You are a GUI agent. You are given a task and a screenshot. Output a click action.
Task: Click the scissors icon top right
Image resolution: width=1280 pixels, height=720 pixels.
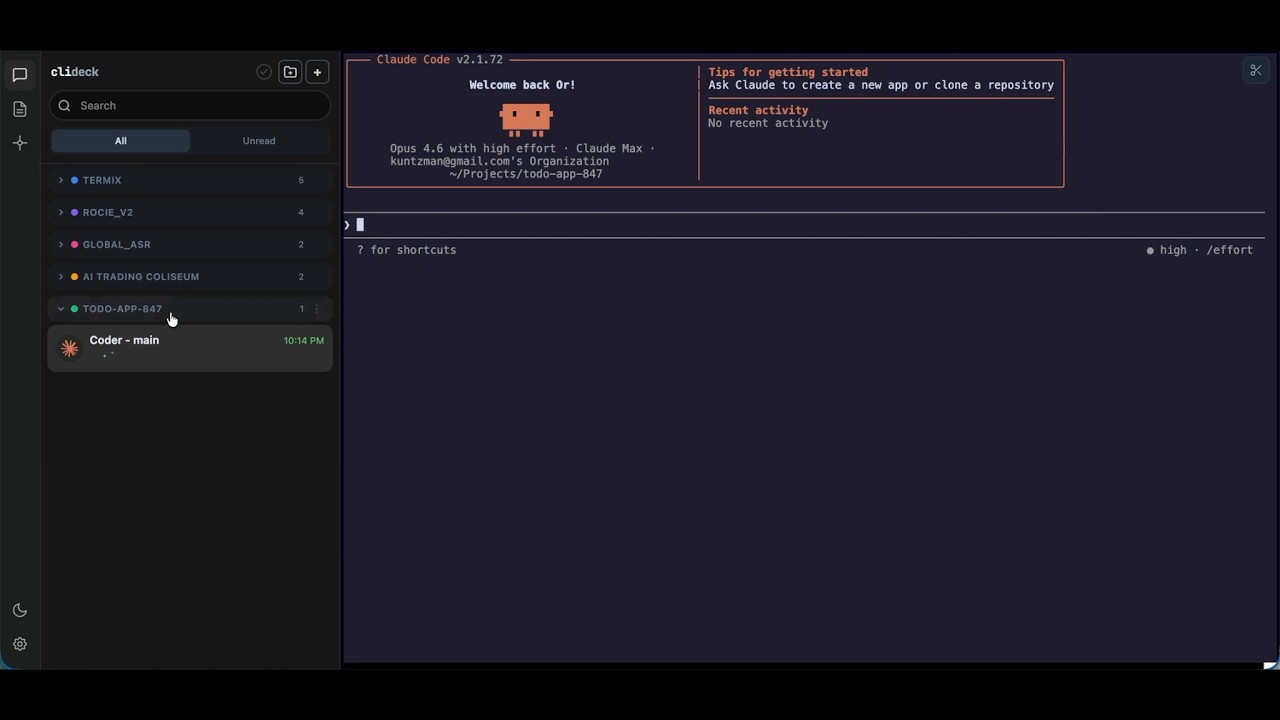tap(1255, 70)
